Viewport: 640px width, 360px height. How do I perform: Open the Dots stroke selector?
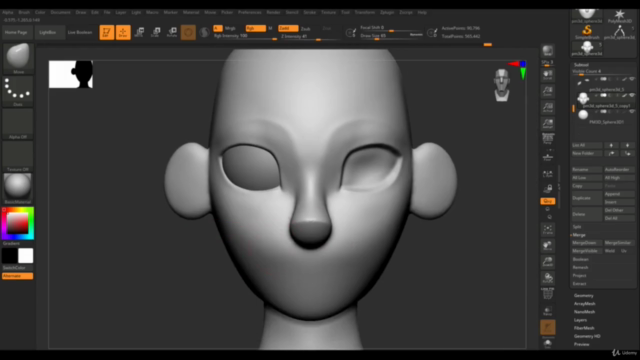[x=18, y=91]
